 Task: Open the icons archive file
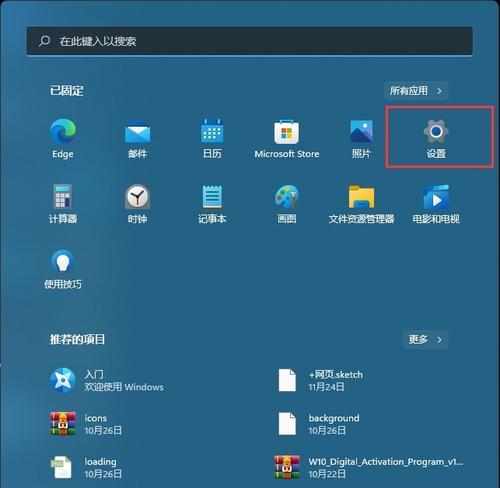[x=86, y=424]
